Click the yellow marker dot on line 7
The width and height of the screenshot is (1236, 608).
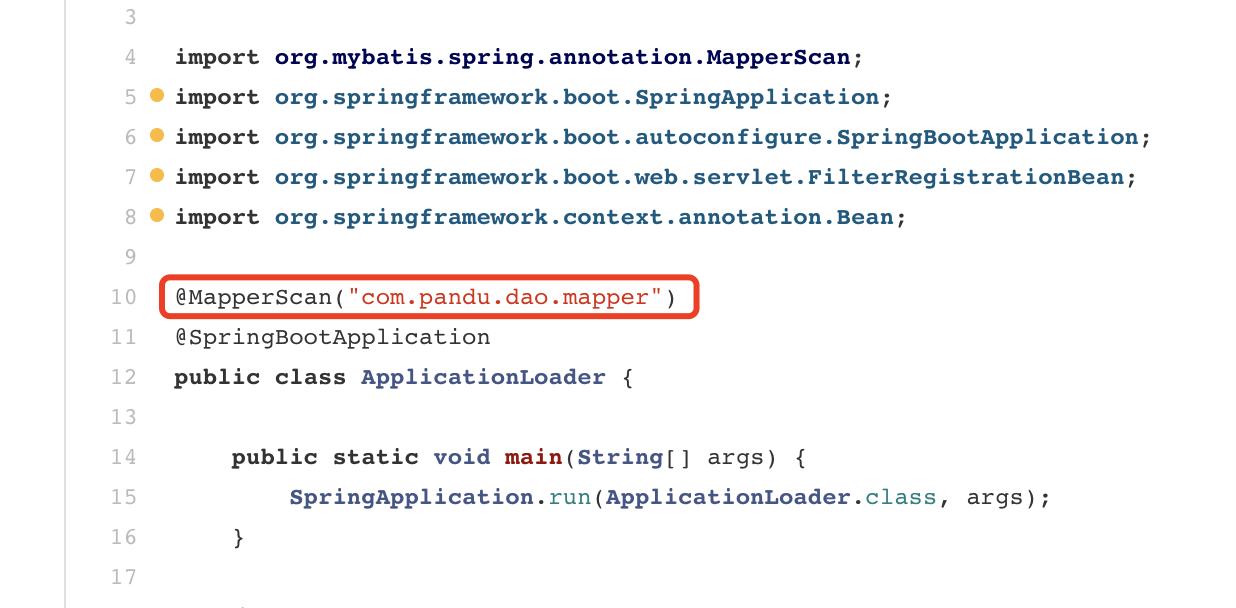[156, 176]
